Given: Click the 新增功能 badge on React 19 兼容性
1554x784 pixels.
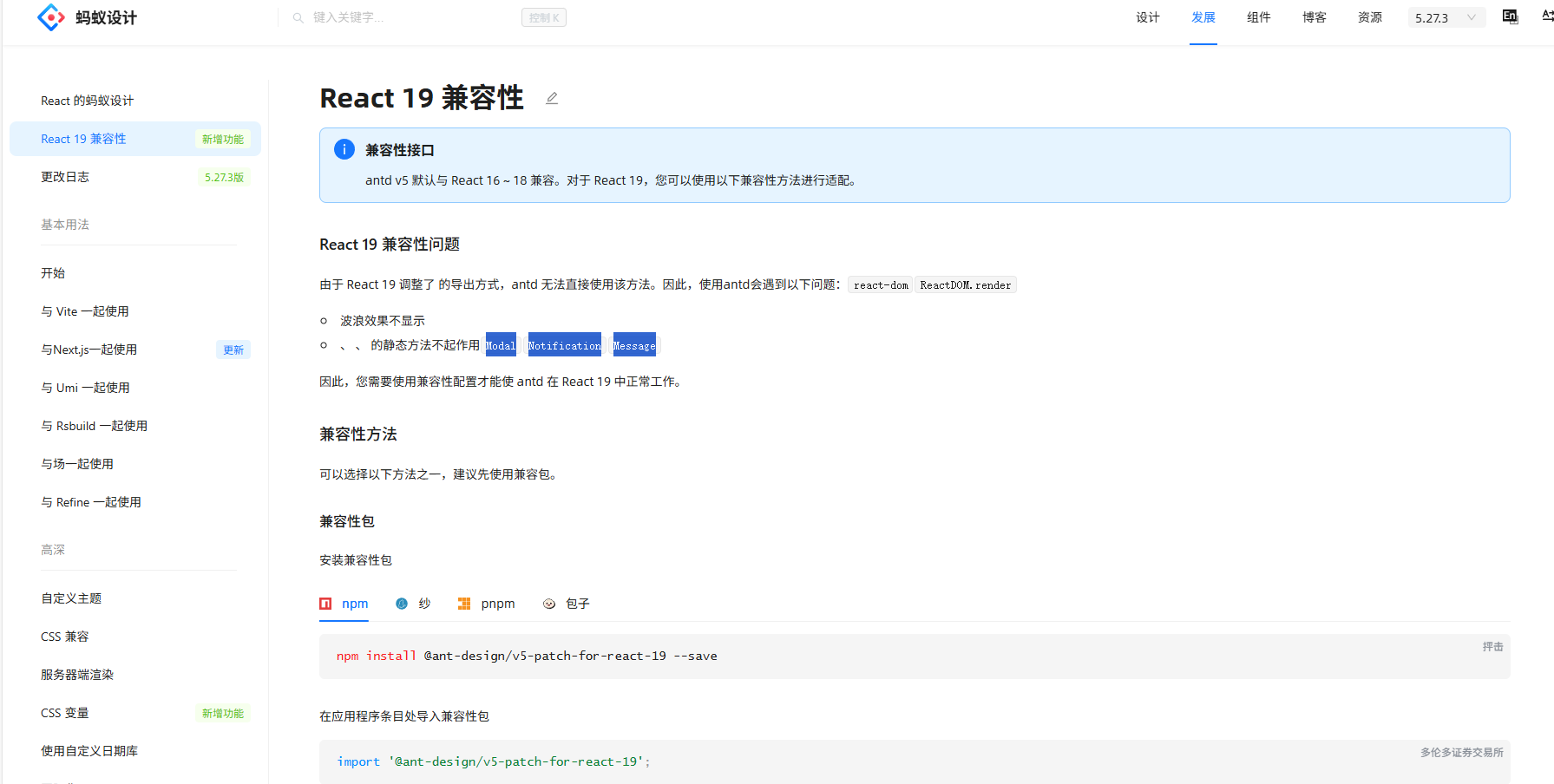Looking at the screenshot, I should (223, 139).
